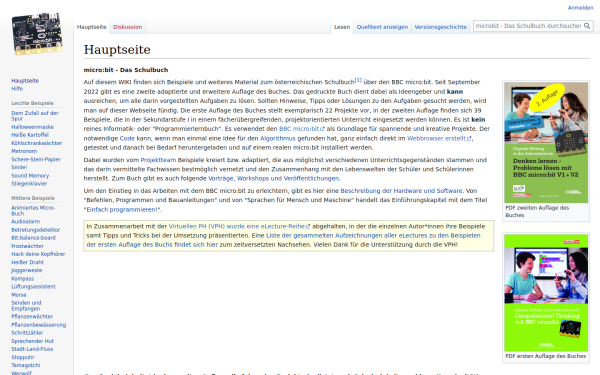This screenshot has height=375, width=600.
Task: Open the Stiegenklavier example
Action: 29,184
